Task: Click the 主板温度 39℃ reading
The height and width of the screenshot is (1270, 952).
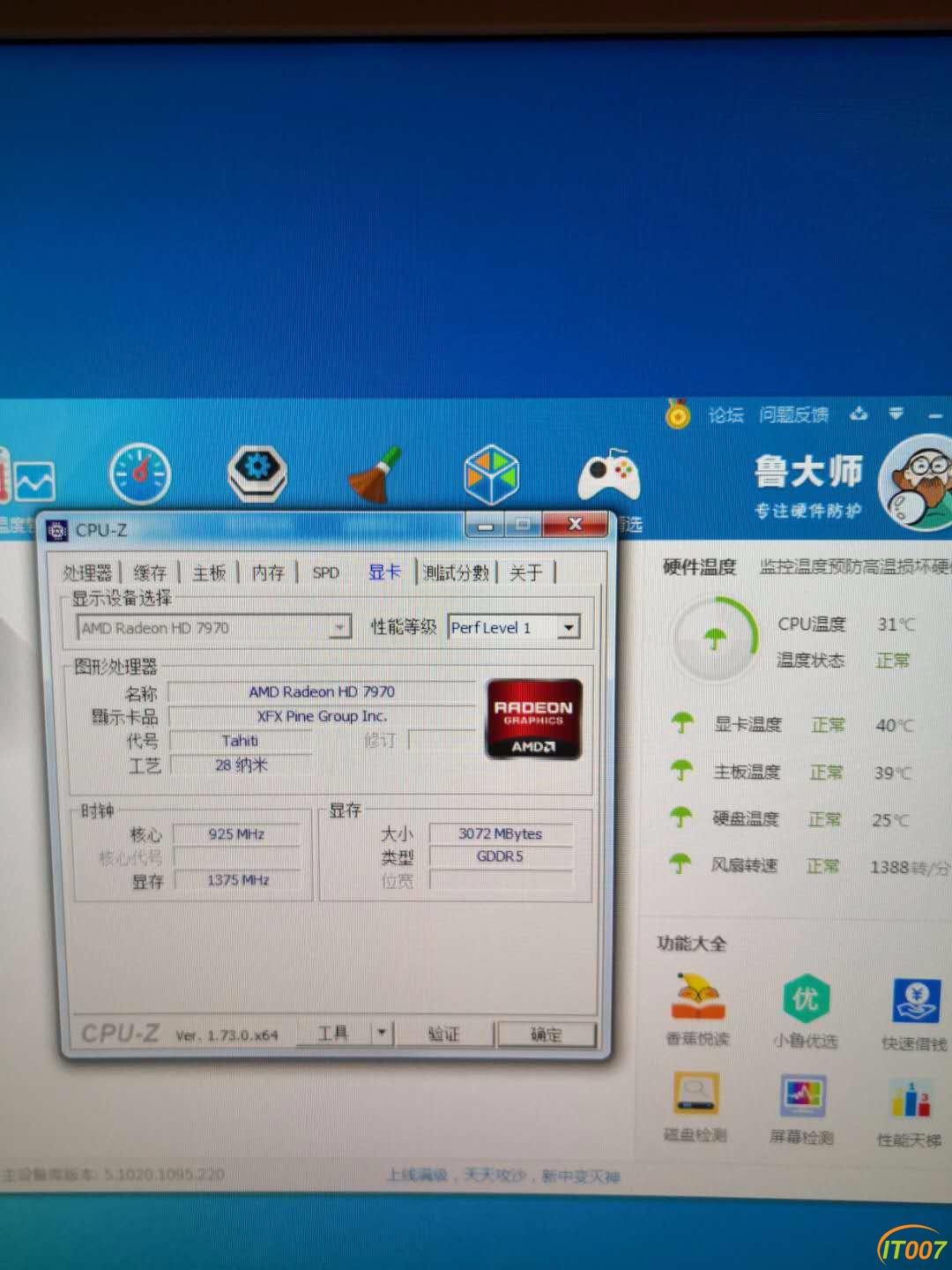Action: point(892,773)
